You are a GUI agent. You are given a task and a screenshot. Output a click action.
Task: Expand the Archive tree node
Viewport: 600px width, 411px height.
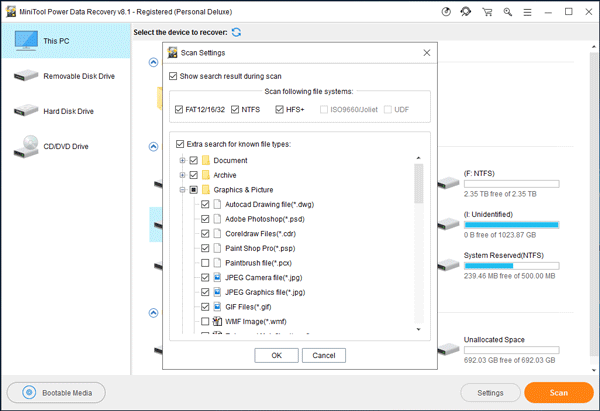pos(183,175)
